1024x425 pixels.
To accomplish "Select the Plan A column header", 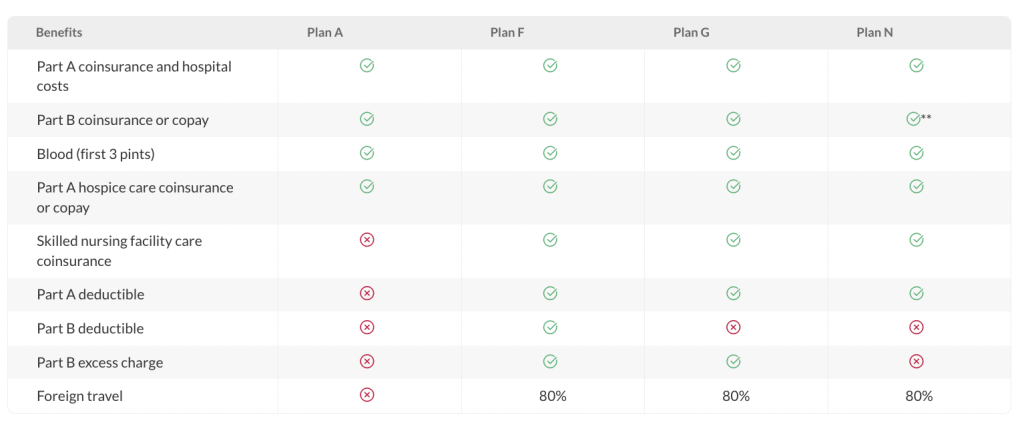I will tap(325, 33).
